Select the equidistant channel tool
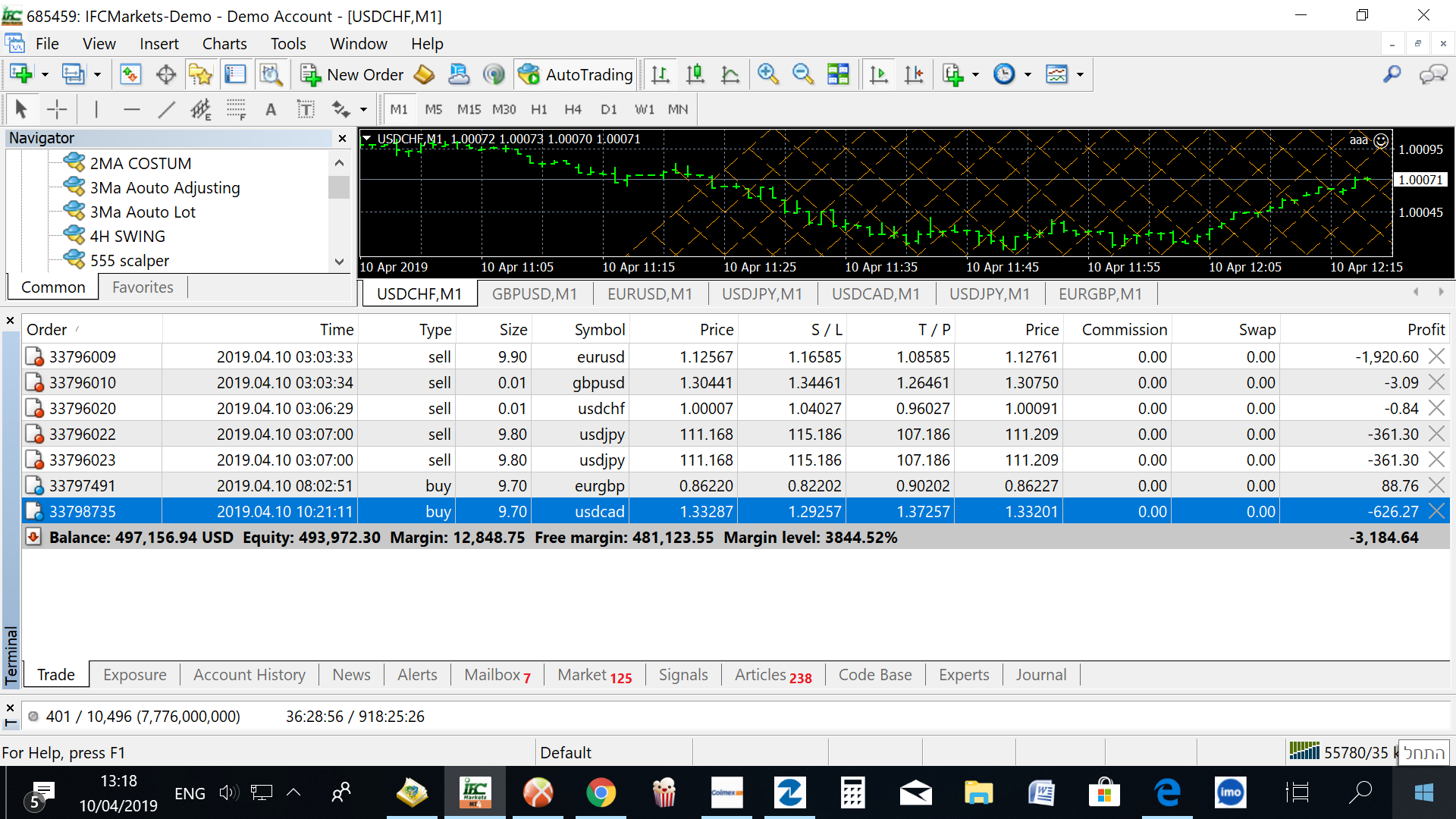1456x819 pixels. 201,109
